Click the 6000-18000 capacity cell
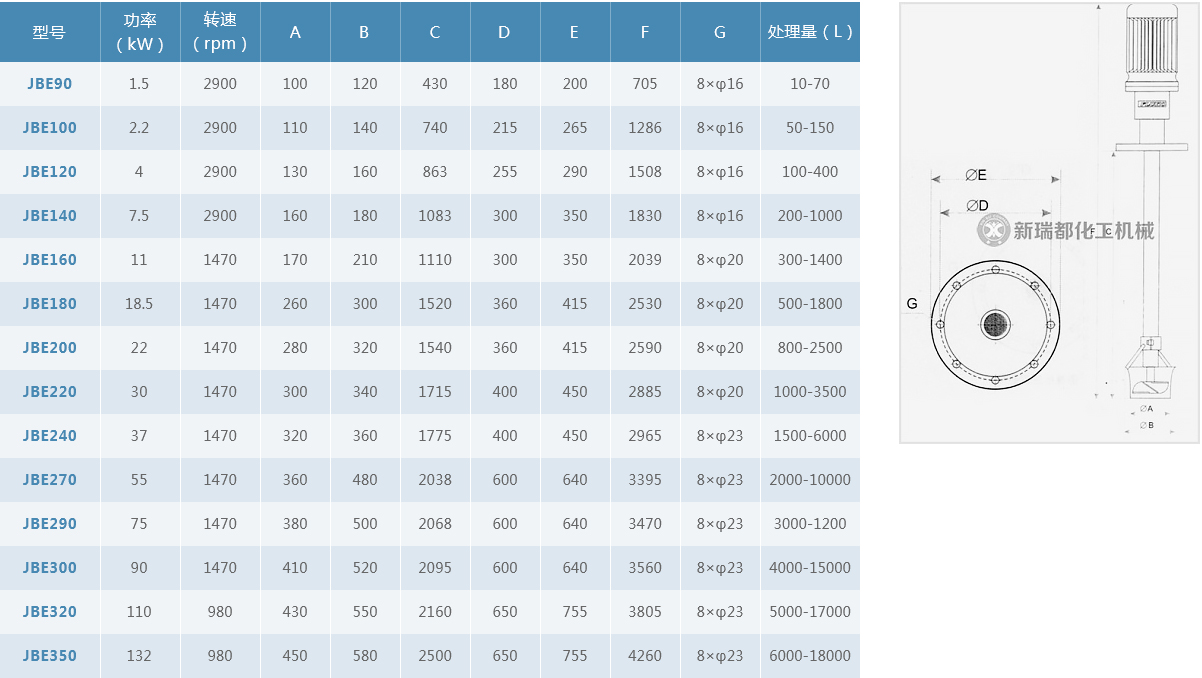Screen dimensions: 1202x678 click(x=810, y=656)
